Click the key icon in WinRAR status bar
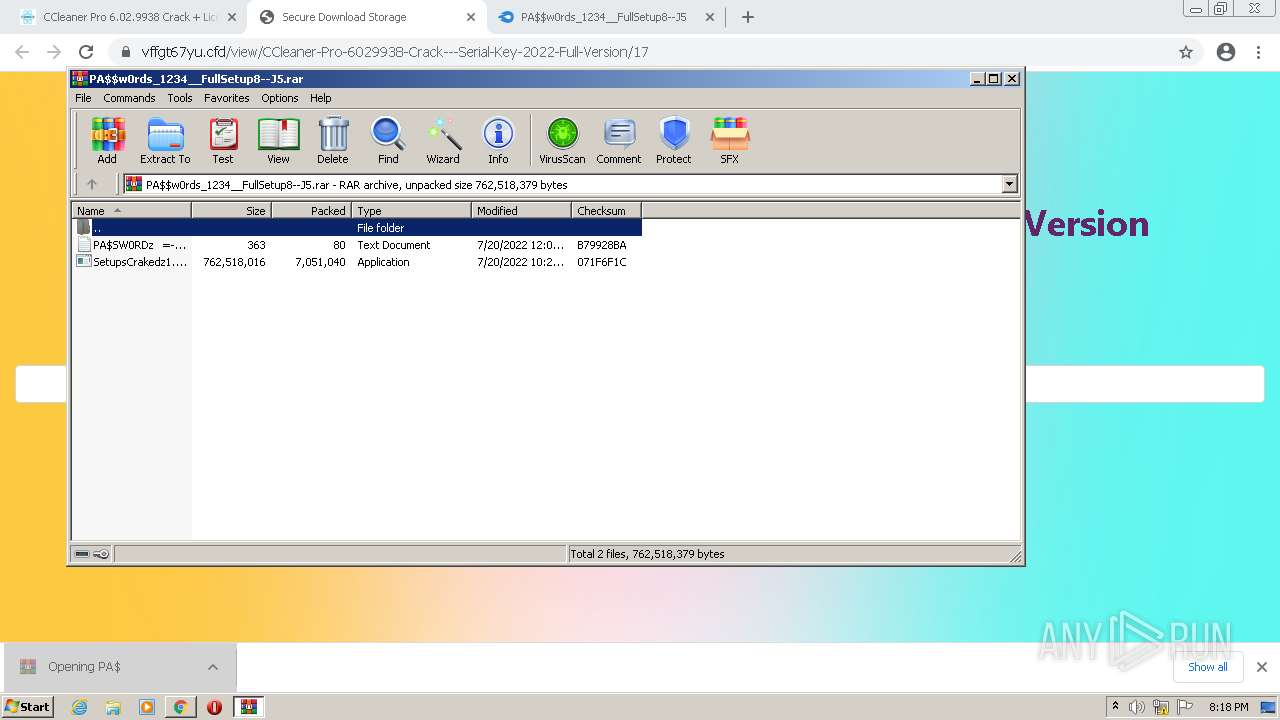 (101, 554)
